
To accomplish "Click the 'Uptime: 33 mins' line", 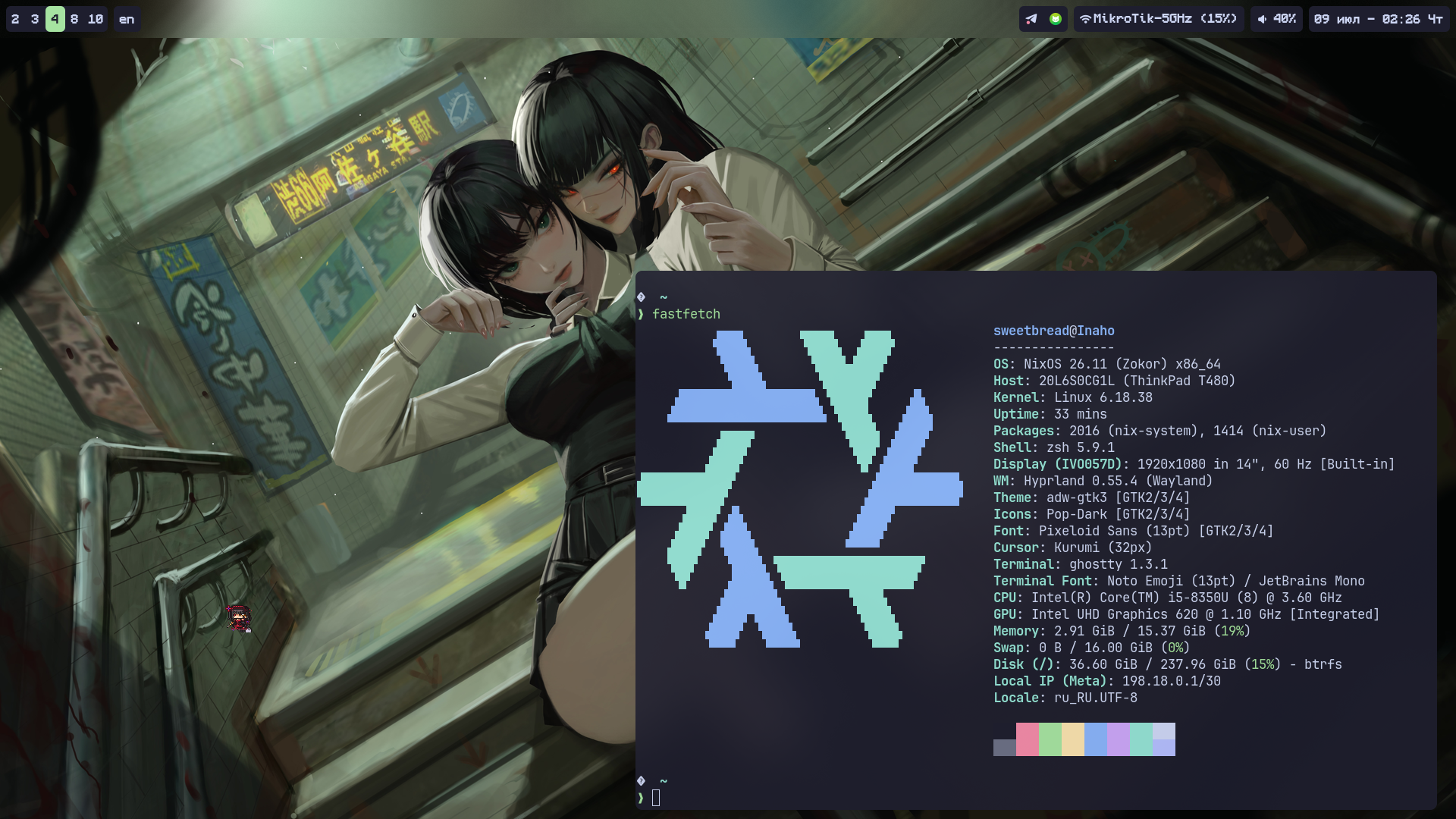I will [x=1050, y=414].
